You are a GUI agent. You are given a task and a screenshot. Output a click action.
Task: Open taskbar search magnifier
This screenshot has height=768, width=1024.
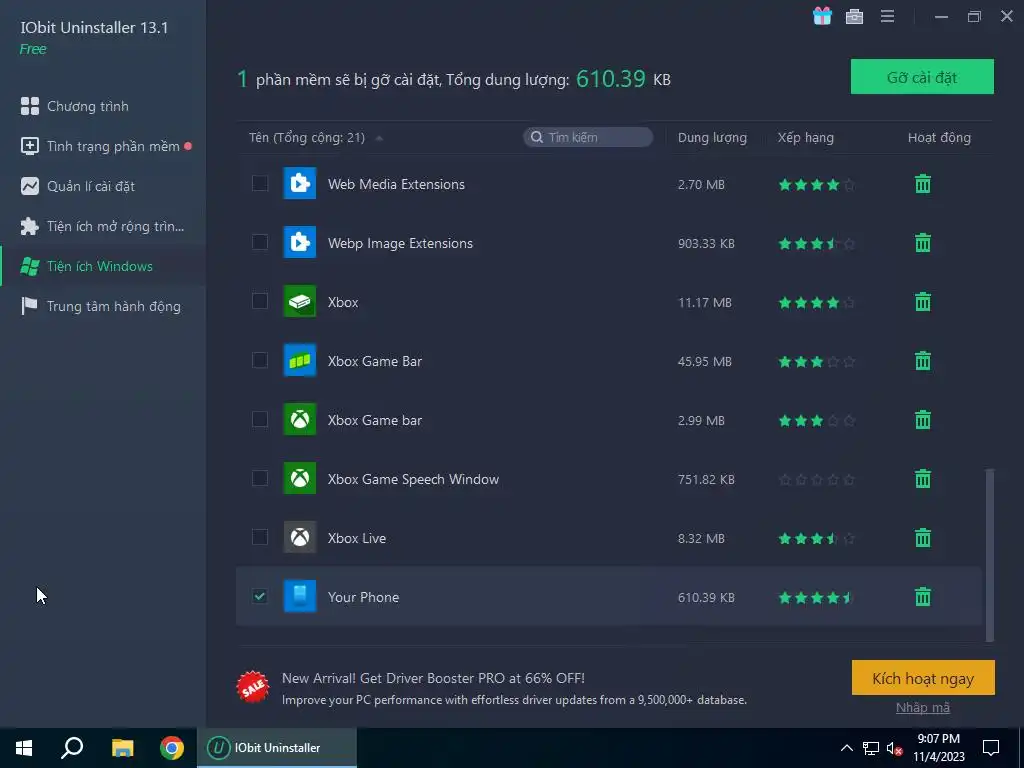click(72, 748)
